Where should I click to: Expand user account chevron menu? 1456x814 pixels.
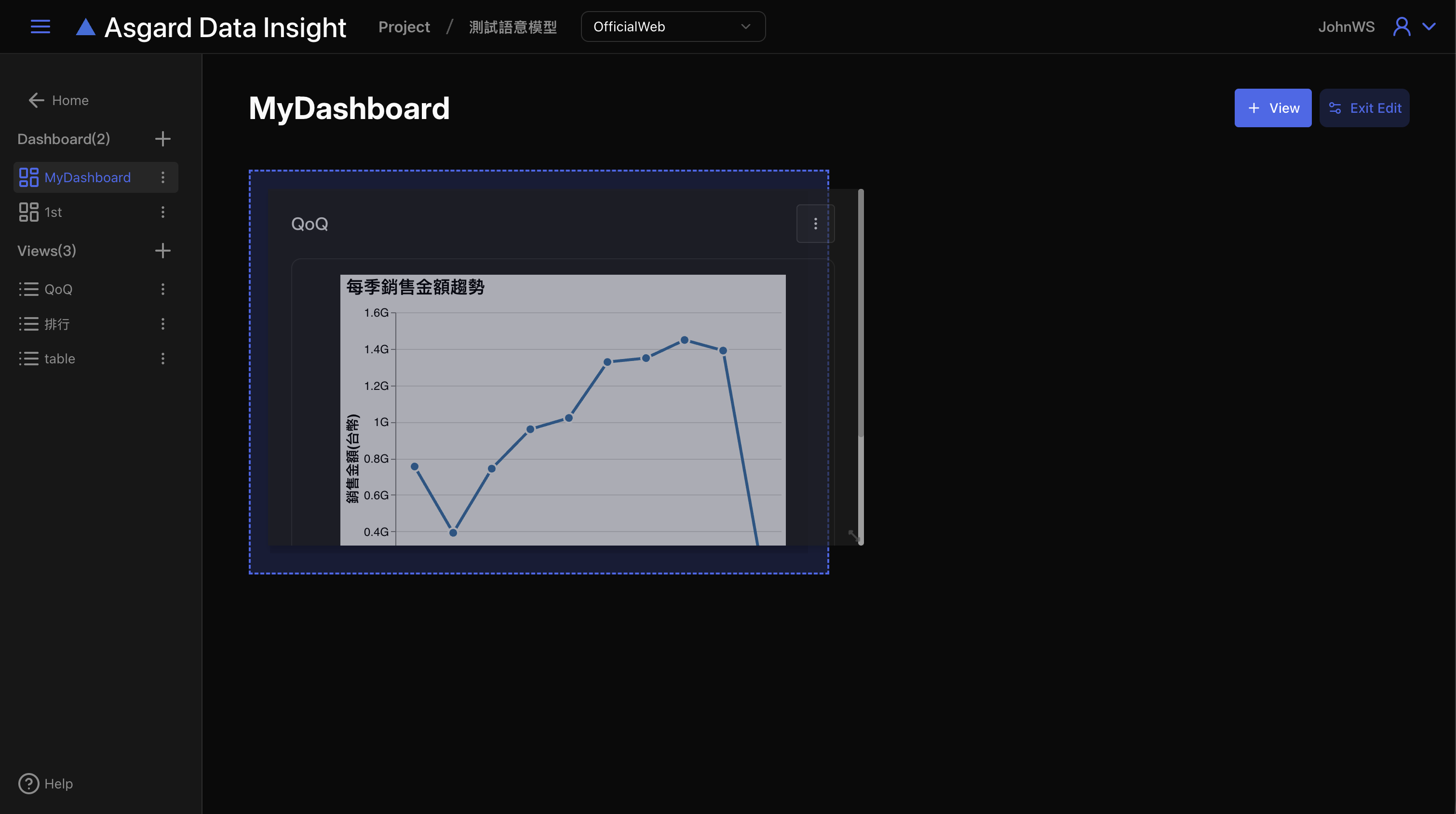pyautogui.click(x=1429, y=27)
